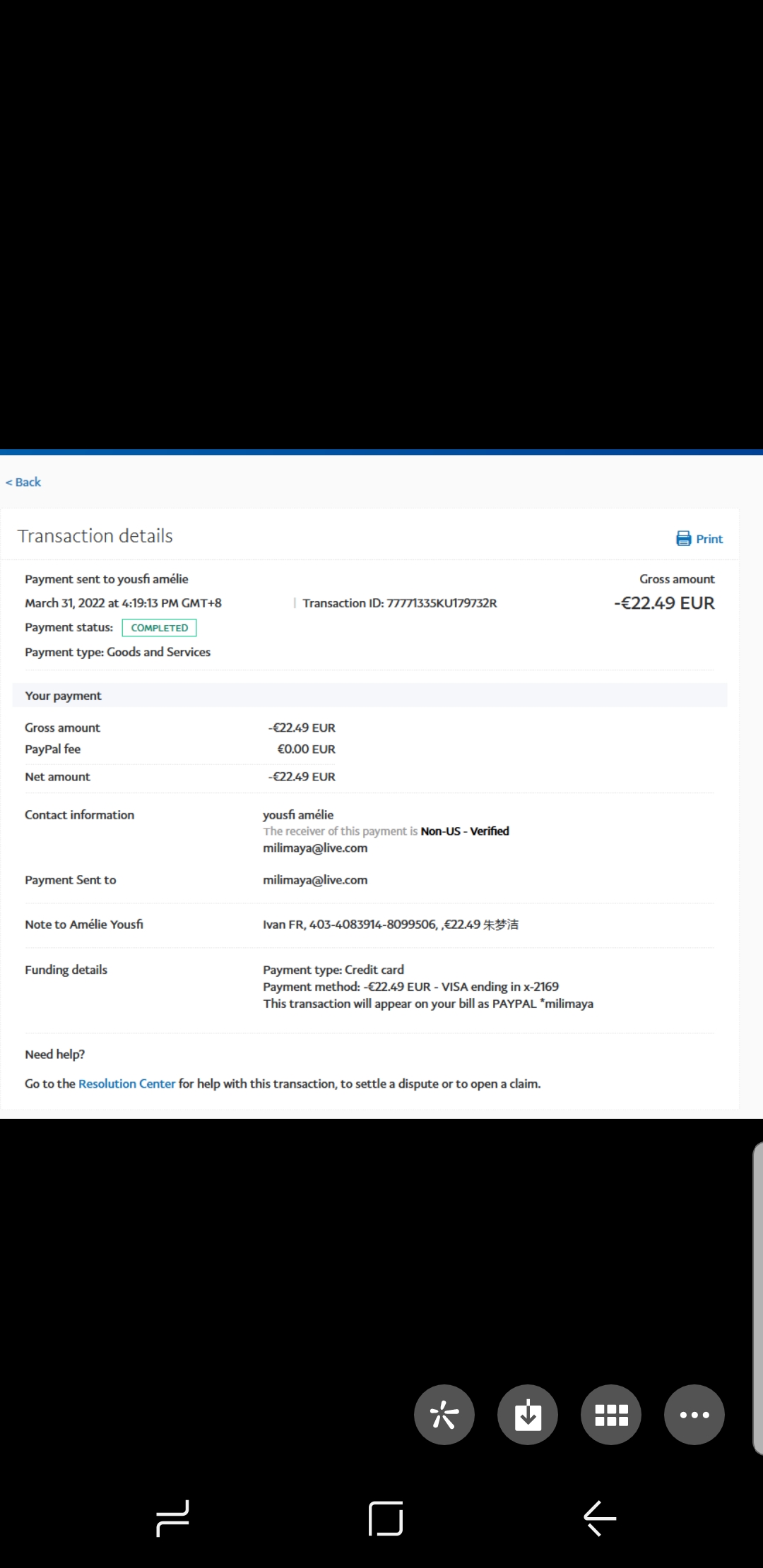Select the Non-US - Verified text
The width and height of the screenshot is (763, 1568).
[x=465, y=831]
